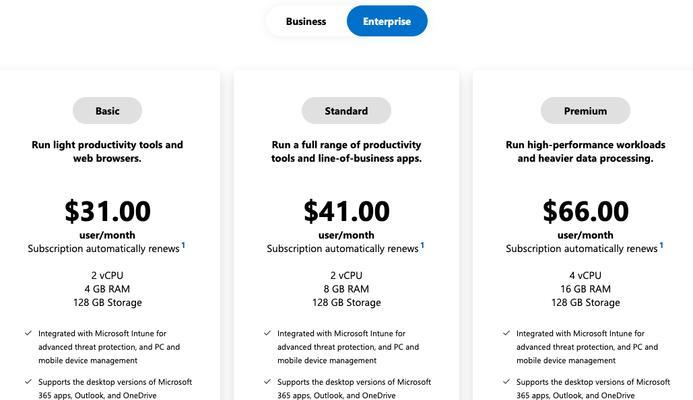Viewport: 693px width, 400px height.
Task: Click the Microsoft 365 apps checkmark in Basic
Action: [x=28, y=381]
